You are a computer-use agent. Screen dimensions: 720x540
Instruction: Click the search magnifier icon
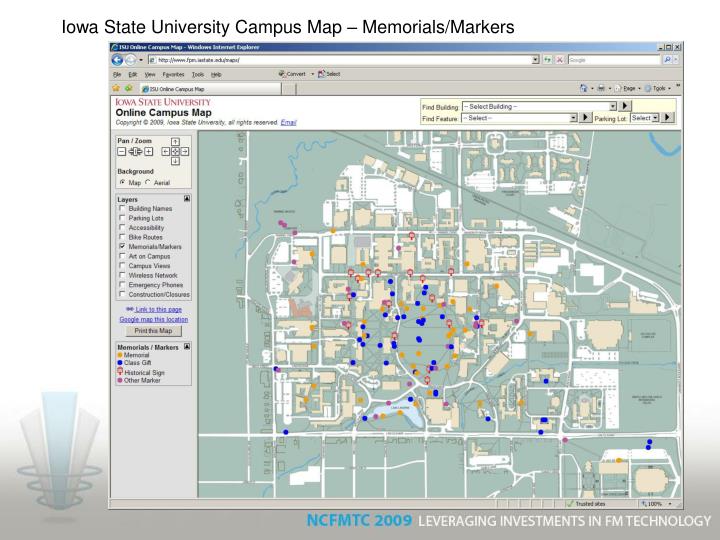[x=667, y=60]
